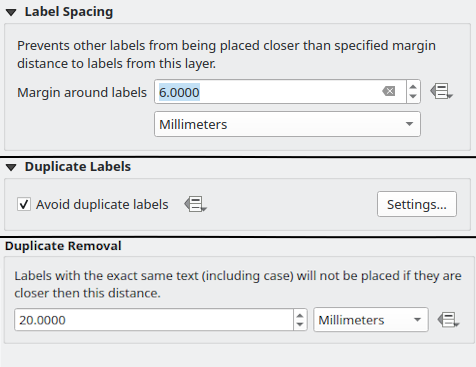This screenshot has height=367, width=476.
Task: Increase duplicate removal distance with up arrow
Action: point(300,315)
